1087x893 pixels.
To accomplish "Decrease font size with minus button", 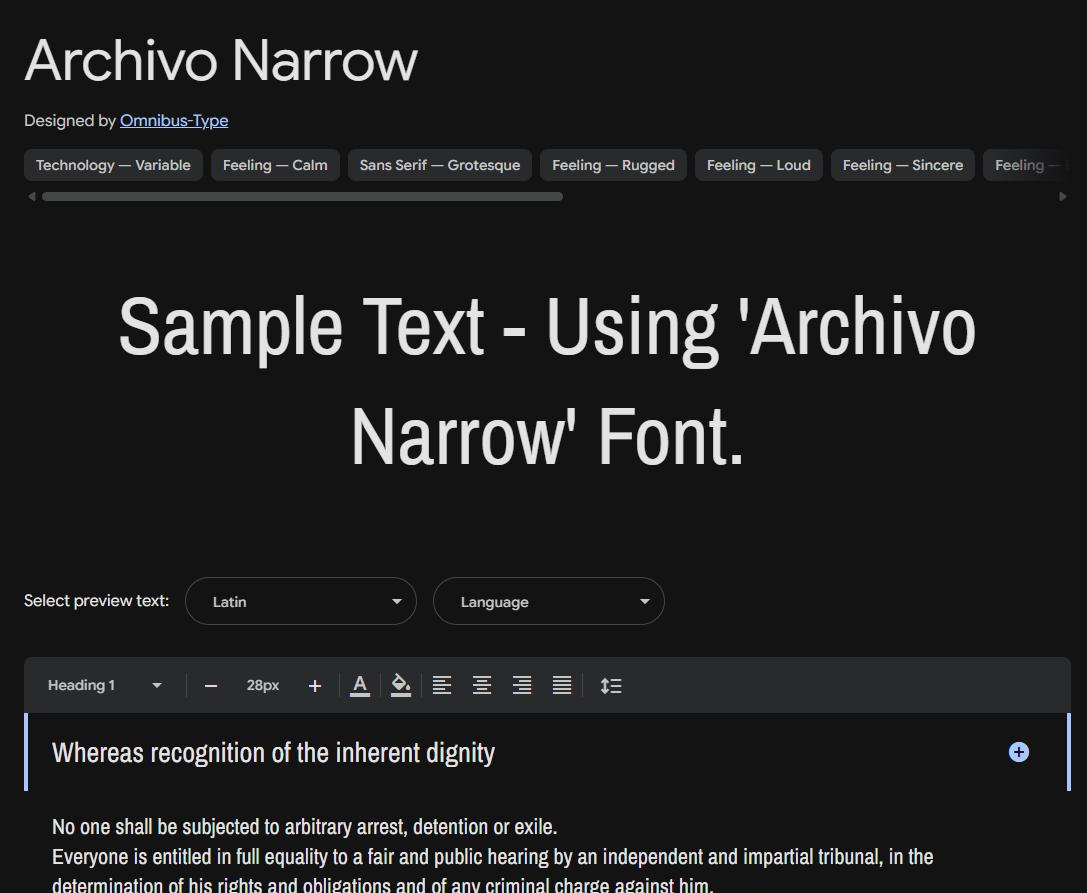I will (211, 686).
